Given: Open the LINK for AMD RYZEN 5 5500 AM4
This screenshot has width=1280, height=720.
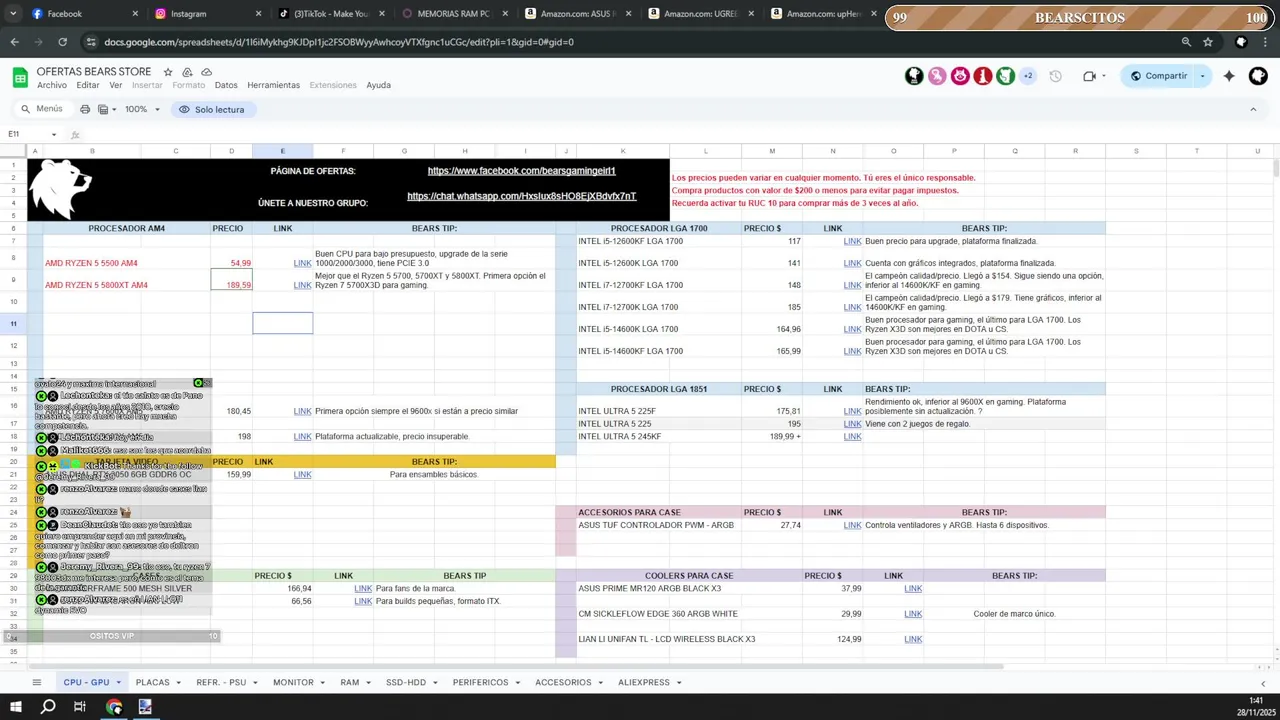Looking at the screenshot, I should [x=302, y=263].
